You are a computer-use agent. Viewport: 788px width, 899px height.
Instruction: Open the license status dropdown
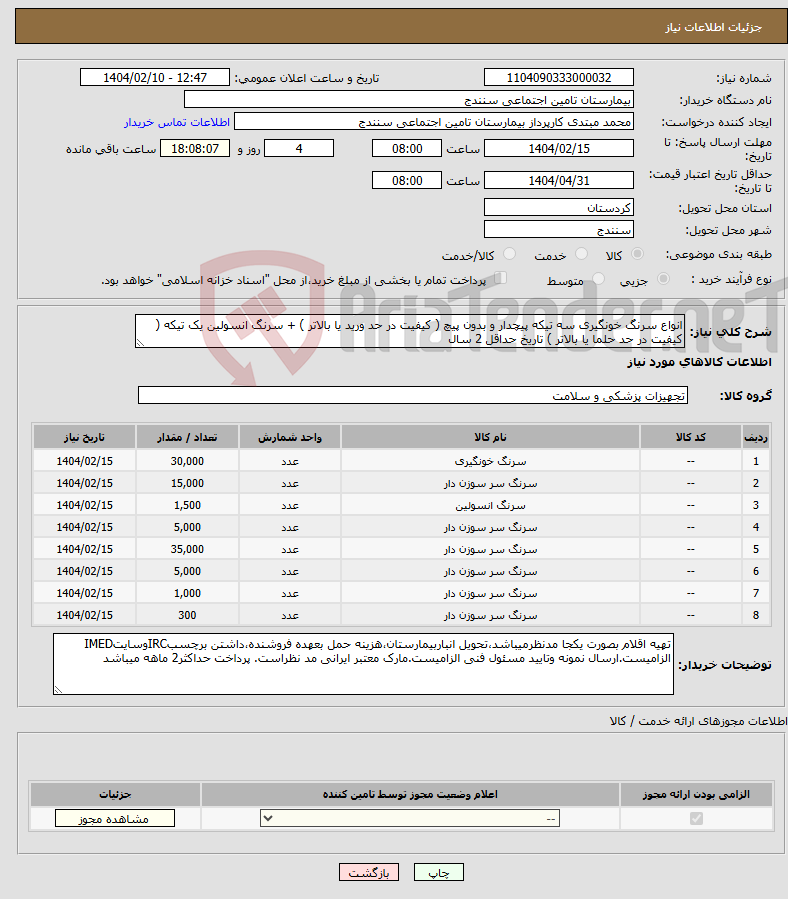[409, 819]
